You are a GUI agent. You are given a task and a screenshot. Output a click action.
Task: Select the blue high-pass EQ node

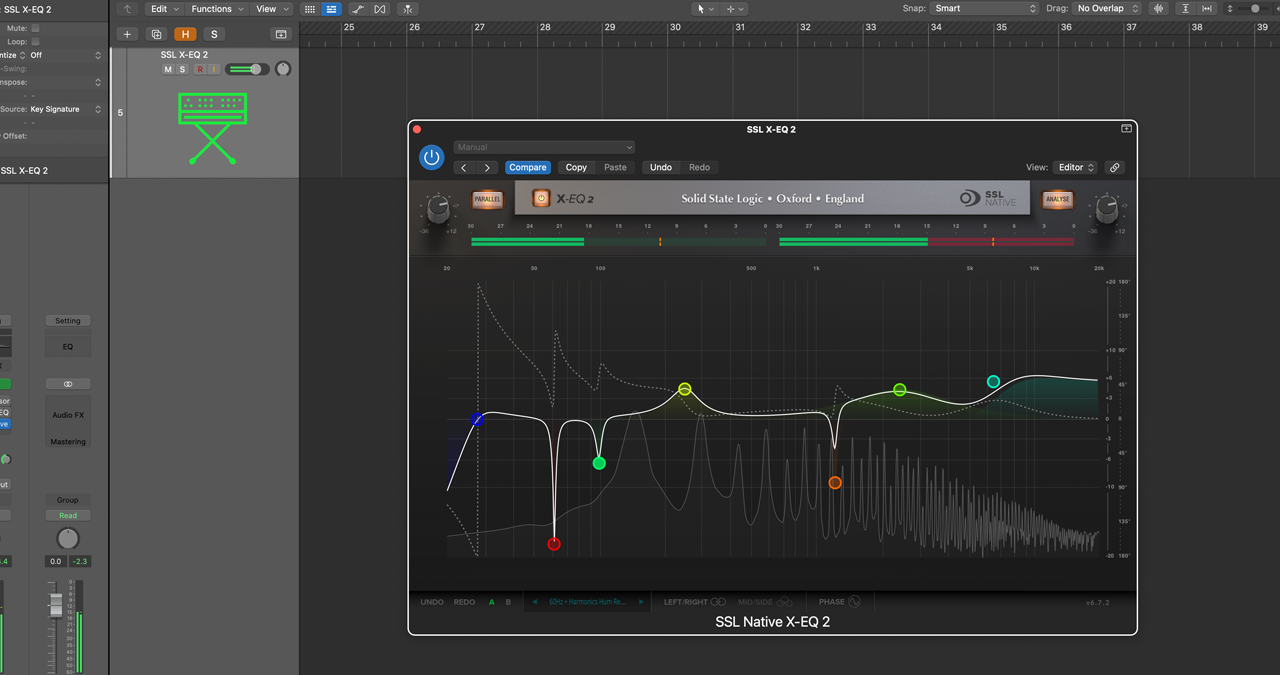478,420
